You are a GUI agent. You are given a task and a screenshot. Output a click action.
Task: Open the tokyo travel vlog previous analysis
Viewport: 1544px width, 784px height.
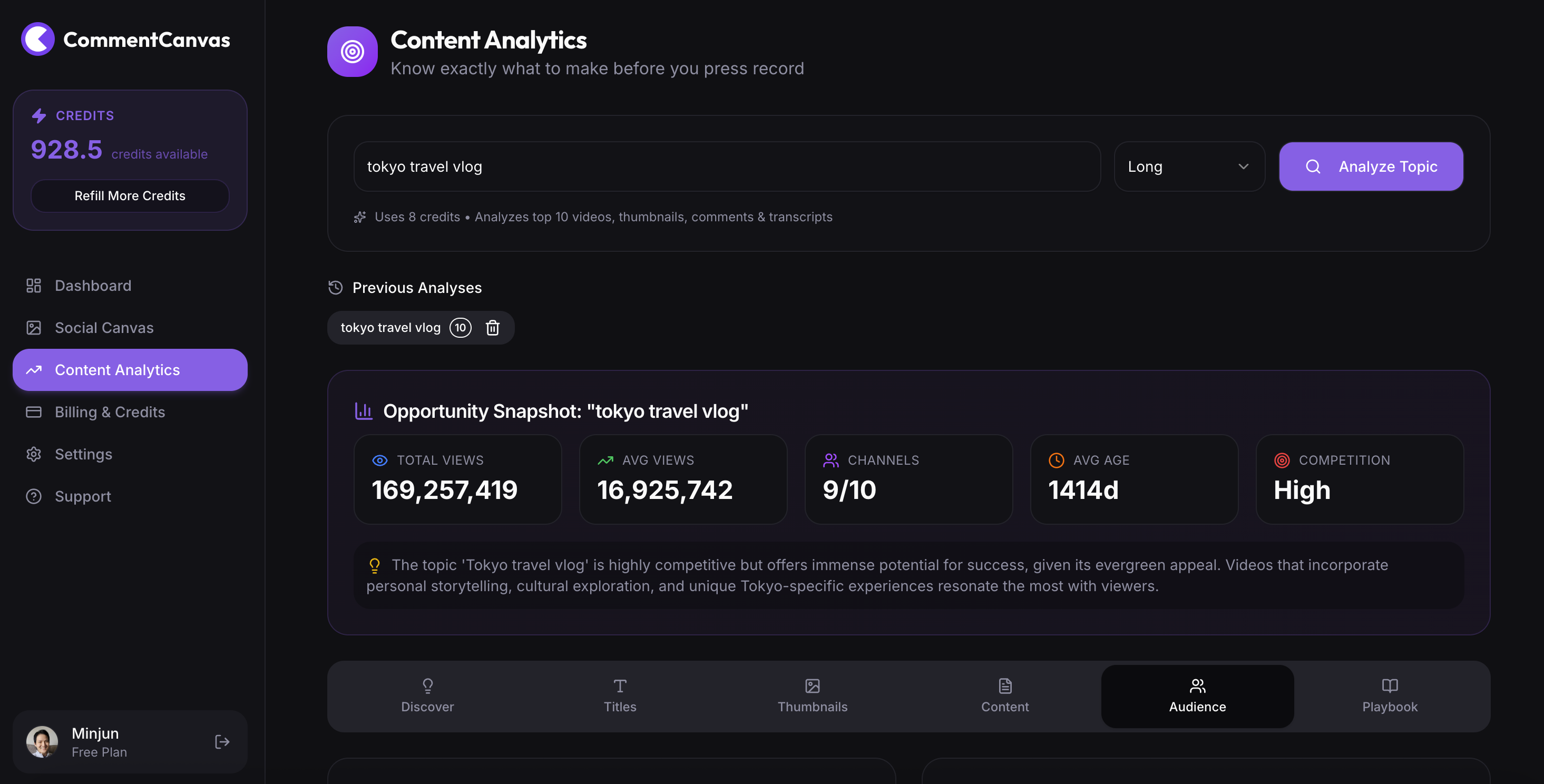(390, 328)
